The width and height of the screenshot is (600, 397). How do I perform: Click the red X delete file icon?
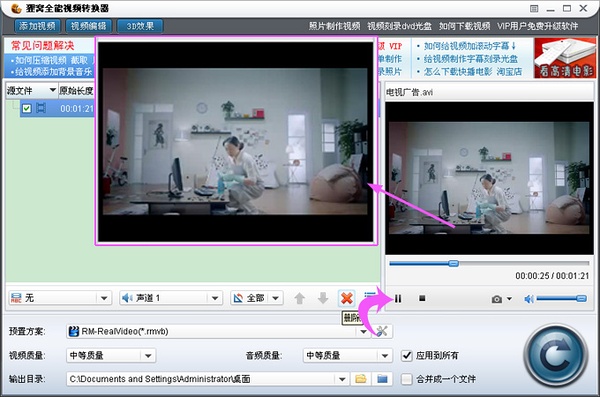click(347, 298)
